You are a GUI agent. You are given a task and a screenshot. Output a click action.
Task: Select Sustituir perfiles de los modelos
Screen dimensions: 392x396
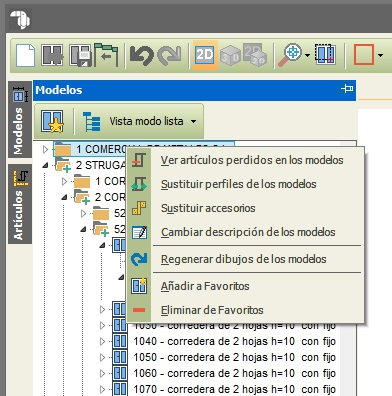(239, 184)
